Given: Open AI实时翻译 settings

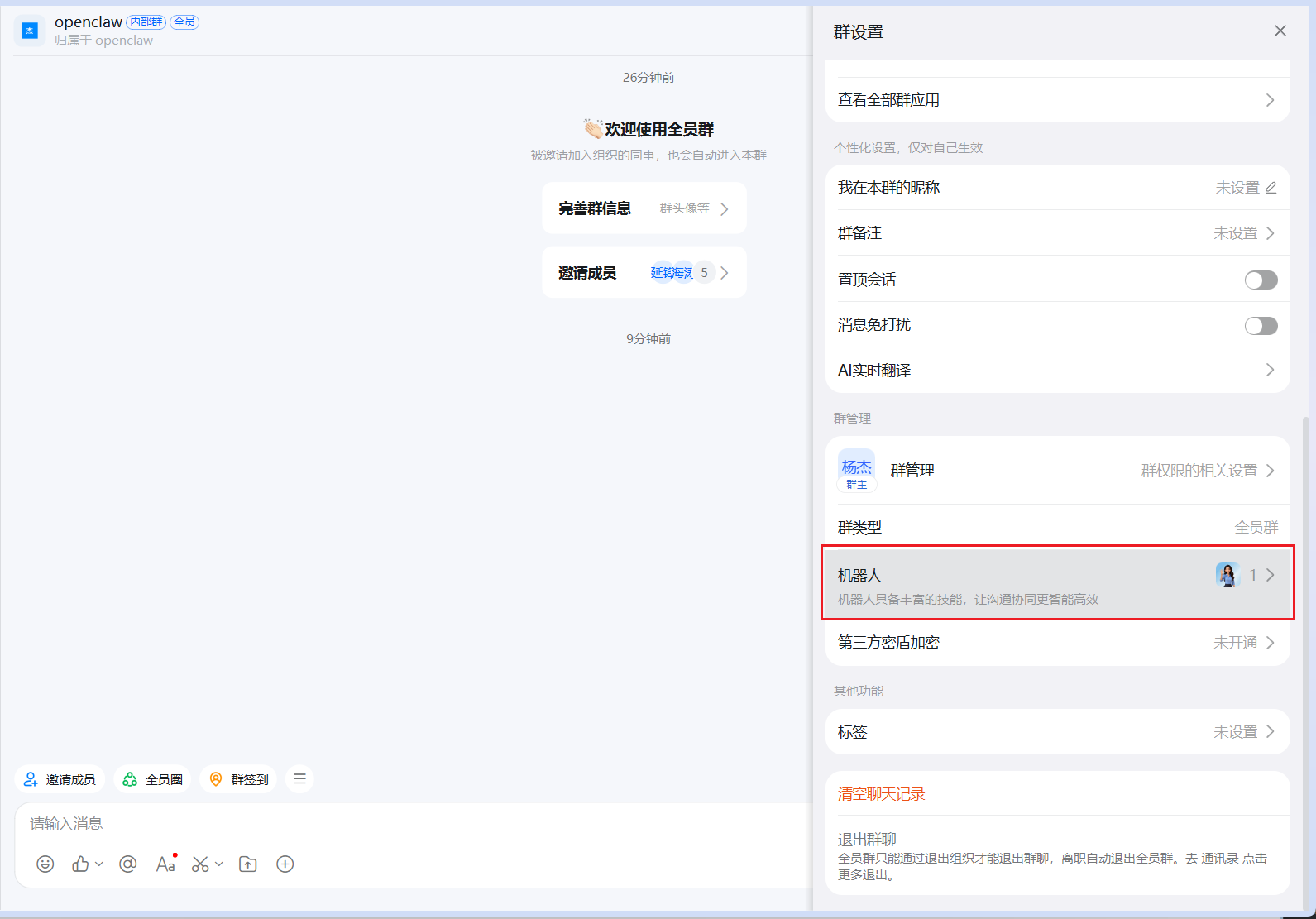Looking at the screenshot, I should pyautogui.click(x=1057, y=371).
